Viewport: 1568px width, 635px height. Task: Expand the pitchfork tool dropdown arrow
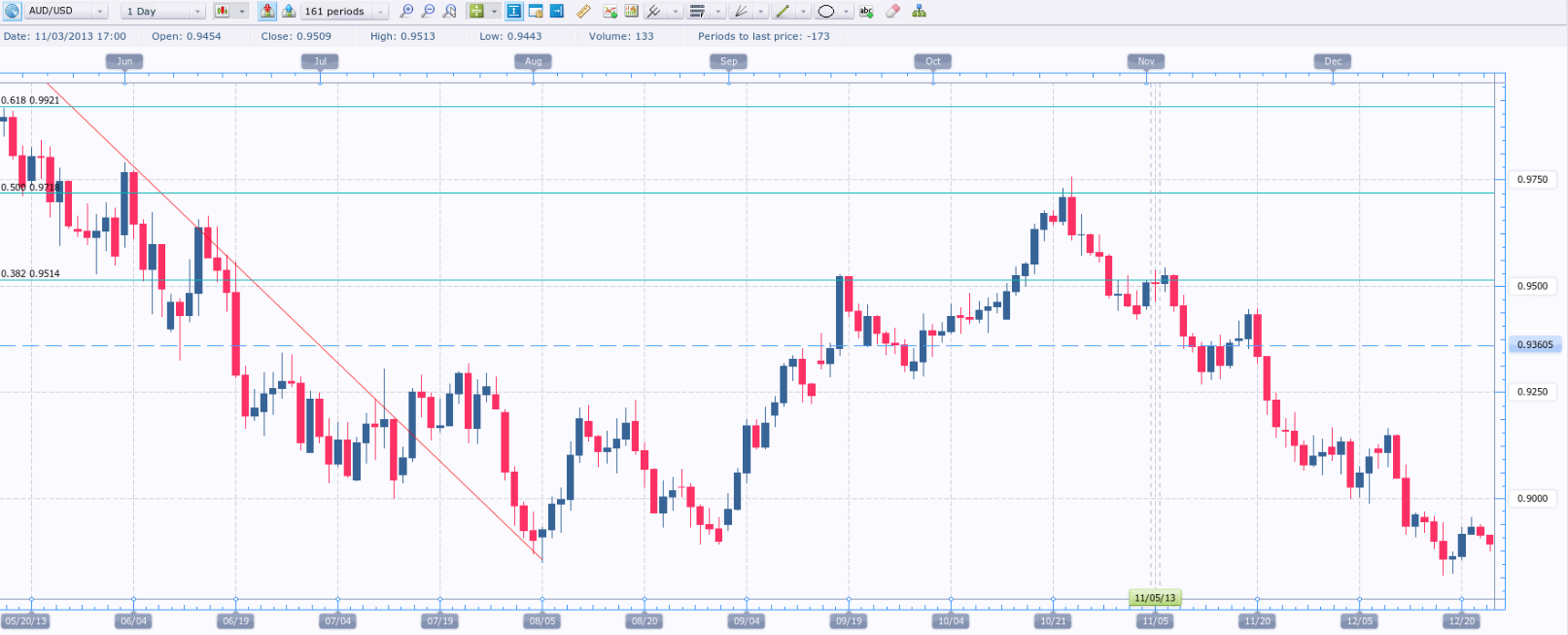676,12
